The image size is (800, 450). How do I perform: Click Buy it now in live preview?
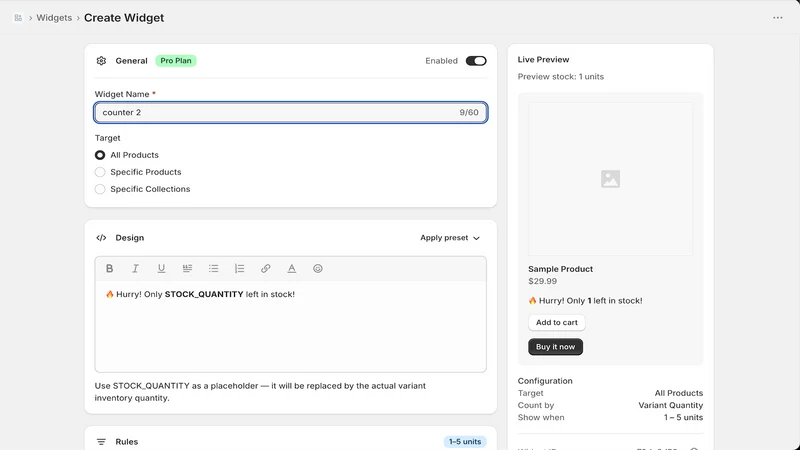[555, 347]
